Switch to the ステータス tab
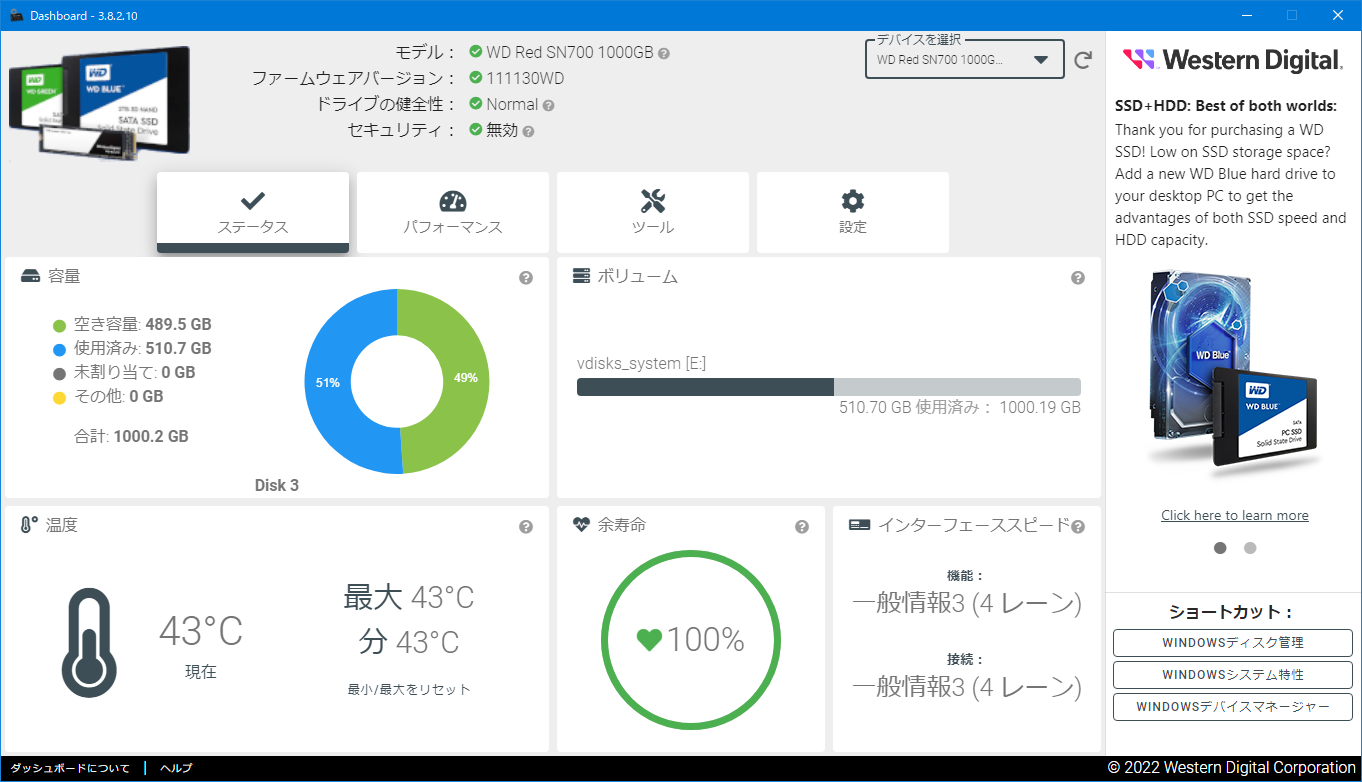The width and height of the screenshot is (1362, 782). pos(253,212)
